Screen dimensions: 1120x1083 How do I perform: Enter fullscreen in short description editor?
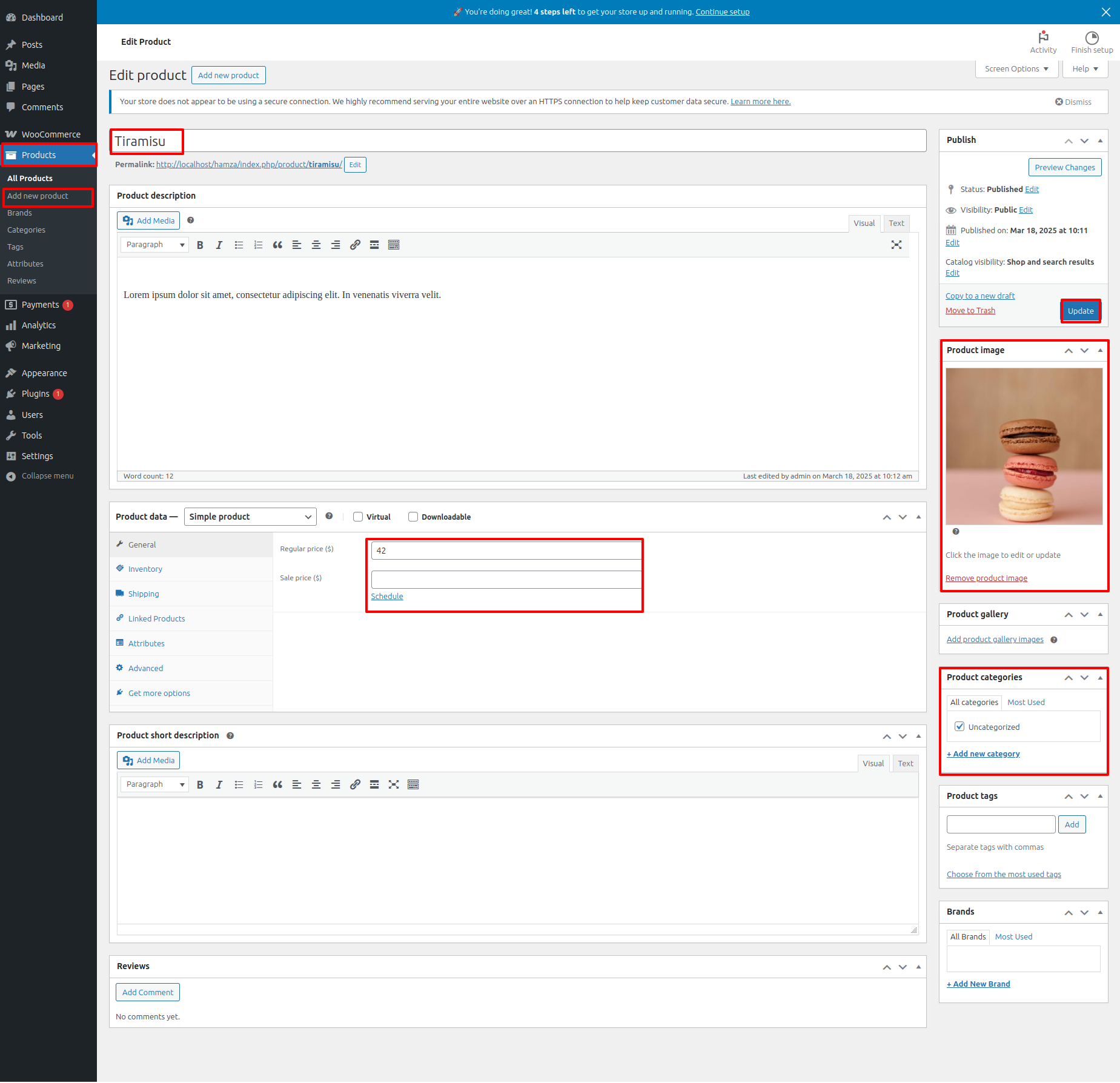(x=394, y=784)
